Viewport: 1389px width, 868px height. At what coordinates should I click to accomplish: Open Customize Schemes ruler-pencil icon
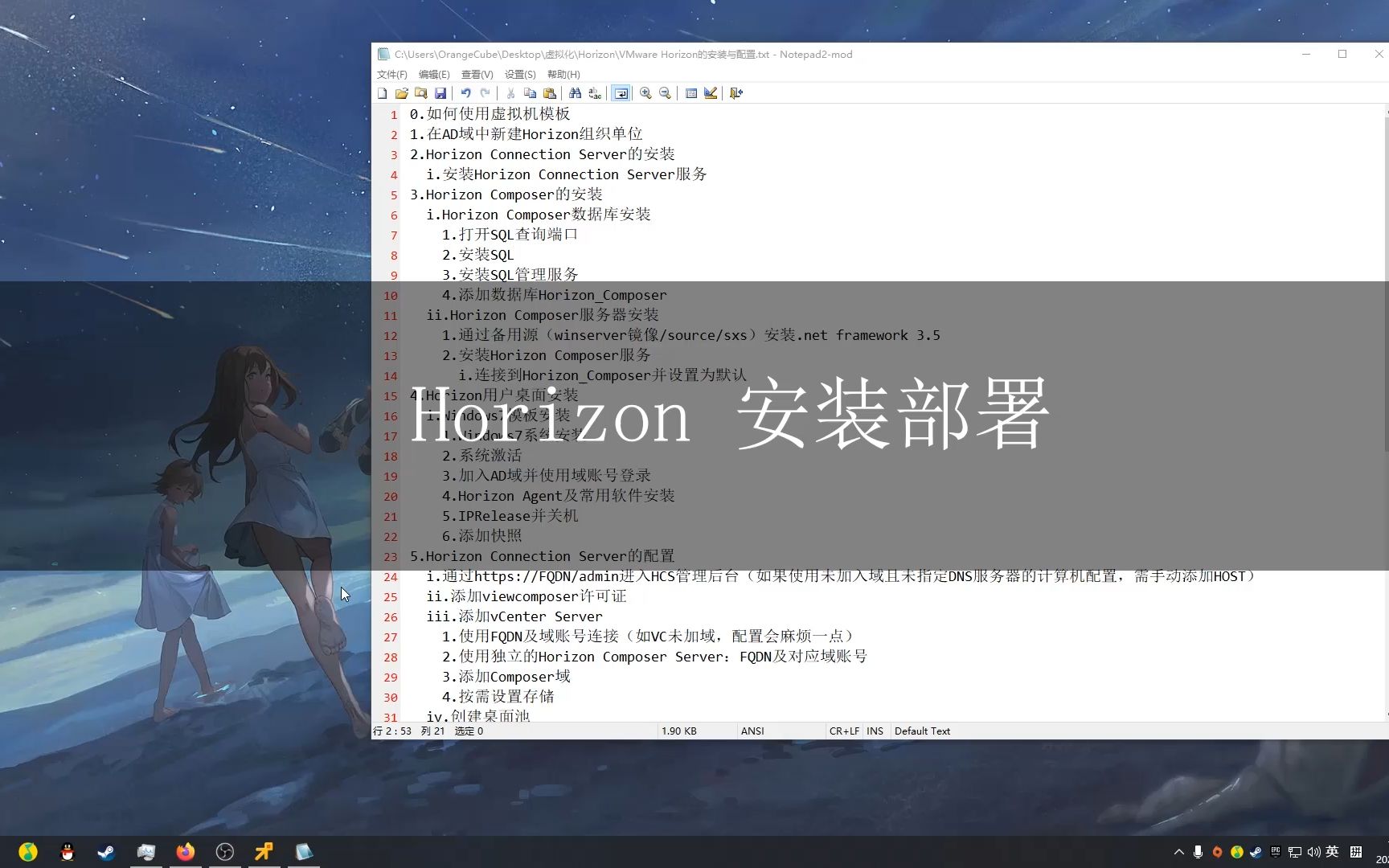point(711,93)
